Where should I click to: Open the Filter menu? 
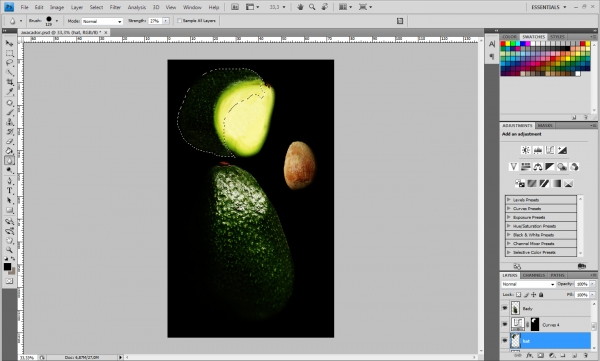[x=115, y=7]
